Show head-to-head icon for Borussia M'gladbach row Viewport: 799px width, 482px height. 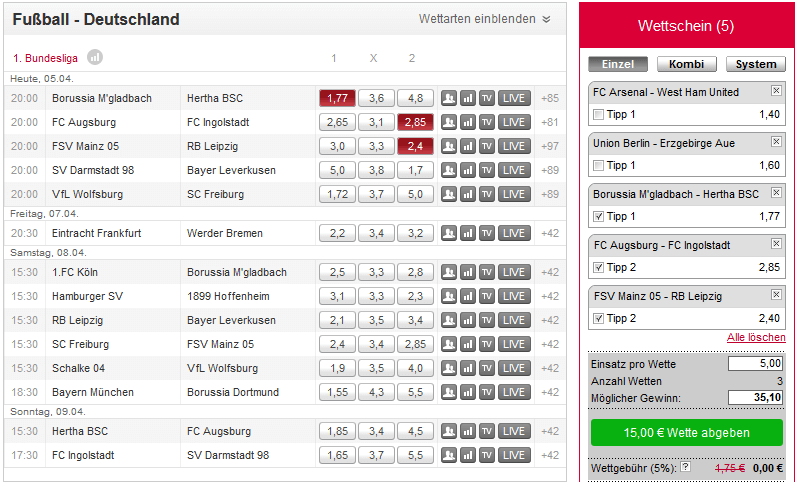(449, 98)
